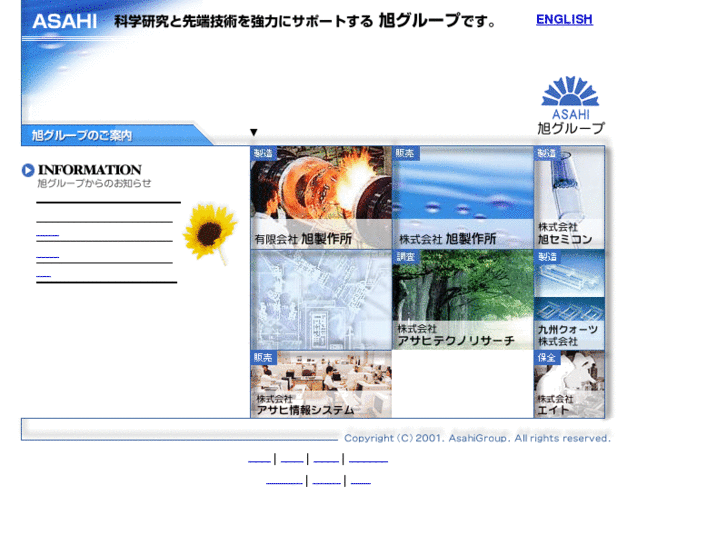Viewport: 727px width, 545px height.
Task: Open アサヒテクノリサーチ forest tile
Action: (x=463, y=300)
